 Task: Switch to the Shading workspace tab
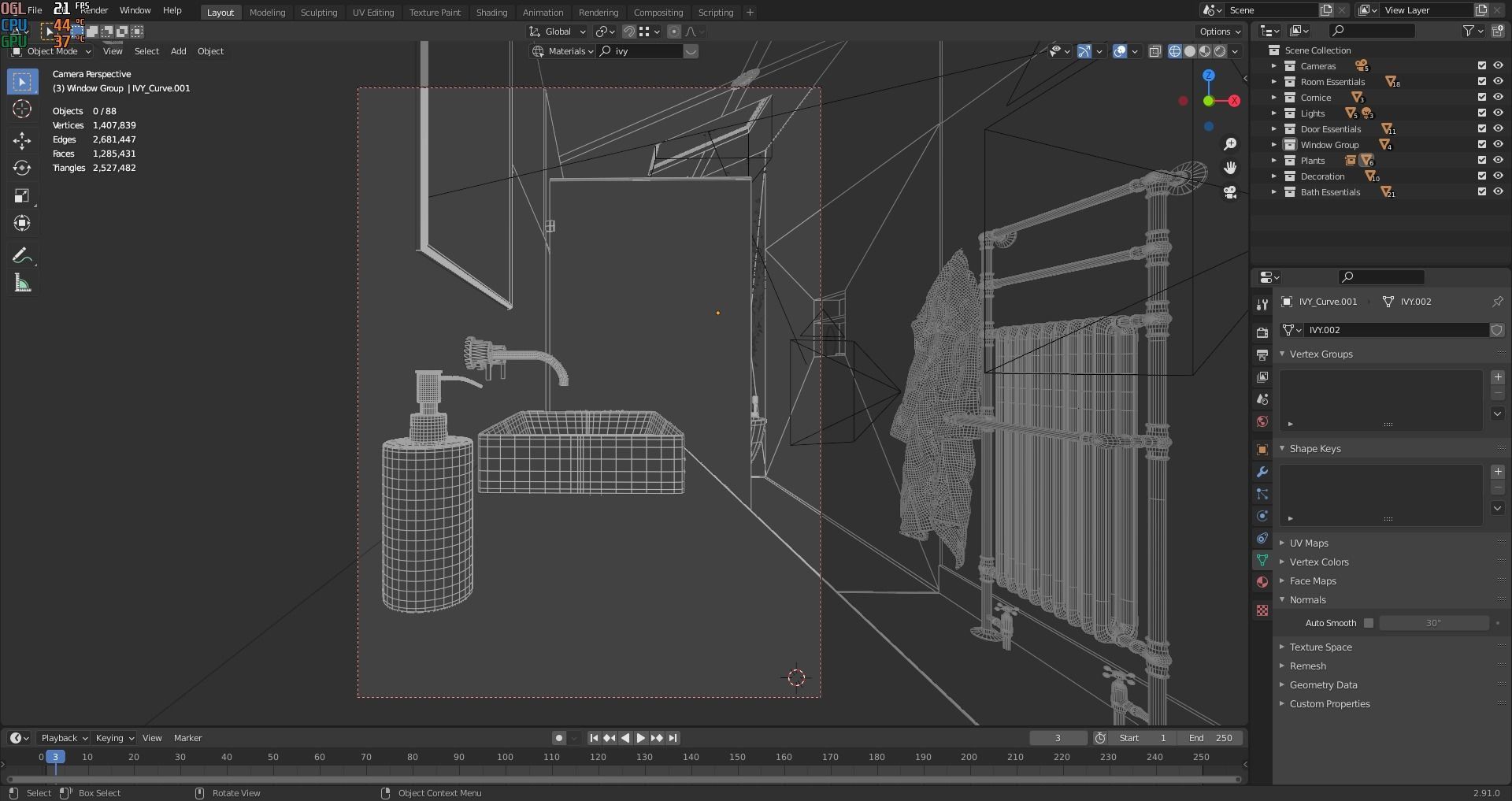[x=491, y=13]
